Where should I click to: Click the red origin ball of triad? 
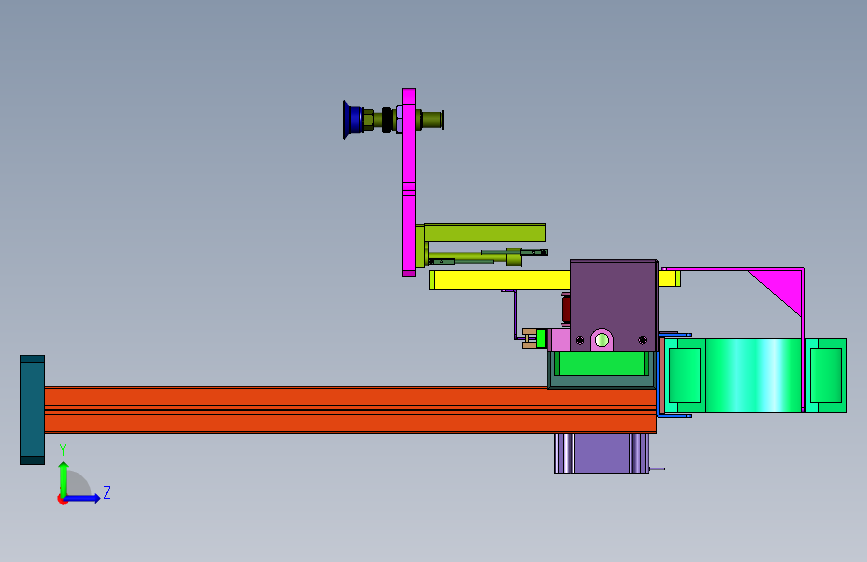(x=62, y=499)
